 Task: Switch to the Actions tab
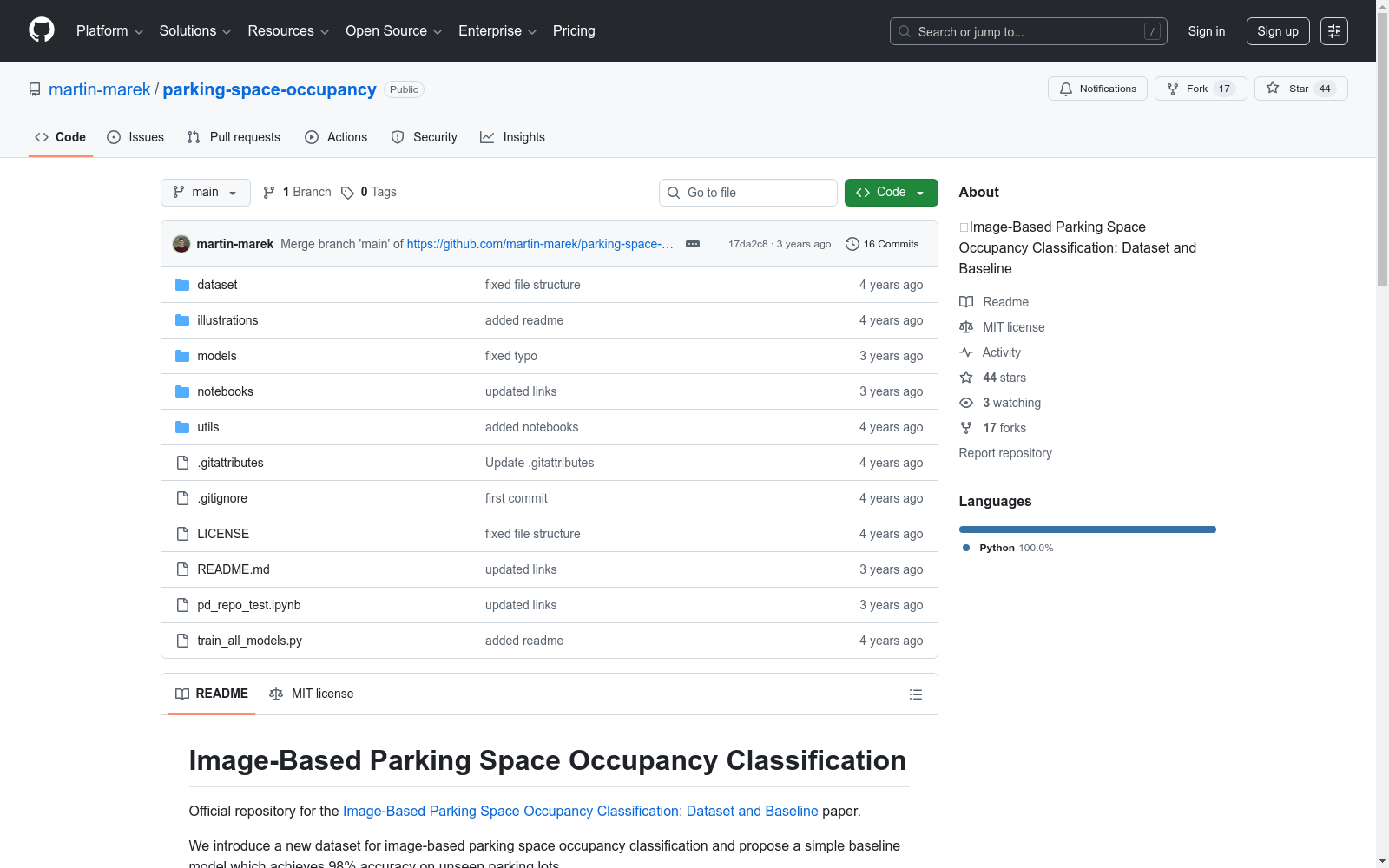[336, 137]
